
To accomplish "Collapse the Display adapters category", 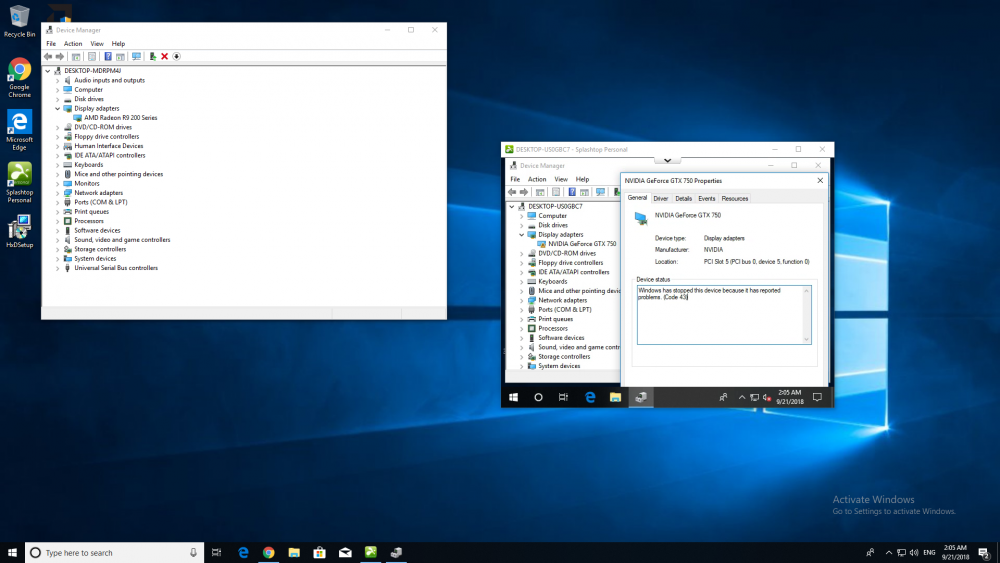I will (57, 108).
